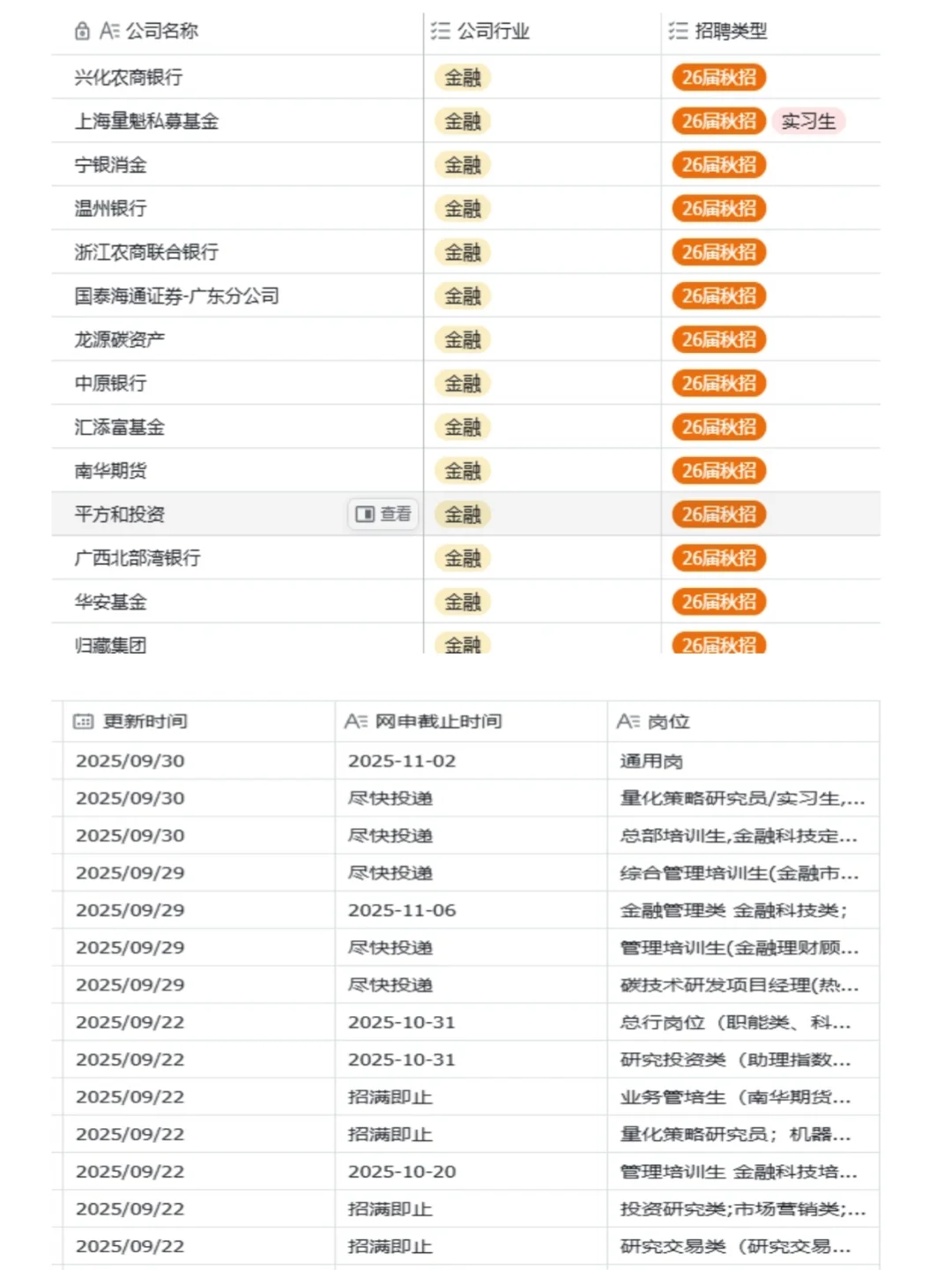Click company name 平方和投资

click(120, 514)
